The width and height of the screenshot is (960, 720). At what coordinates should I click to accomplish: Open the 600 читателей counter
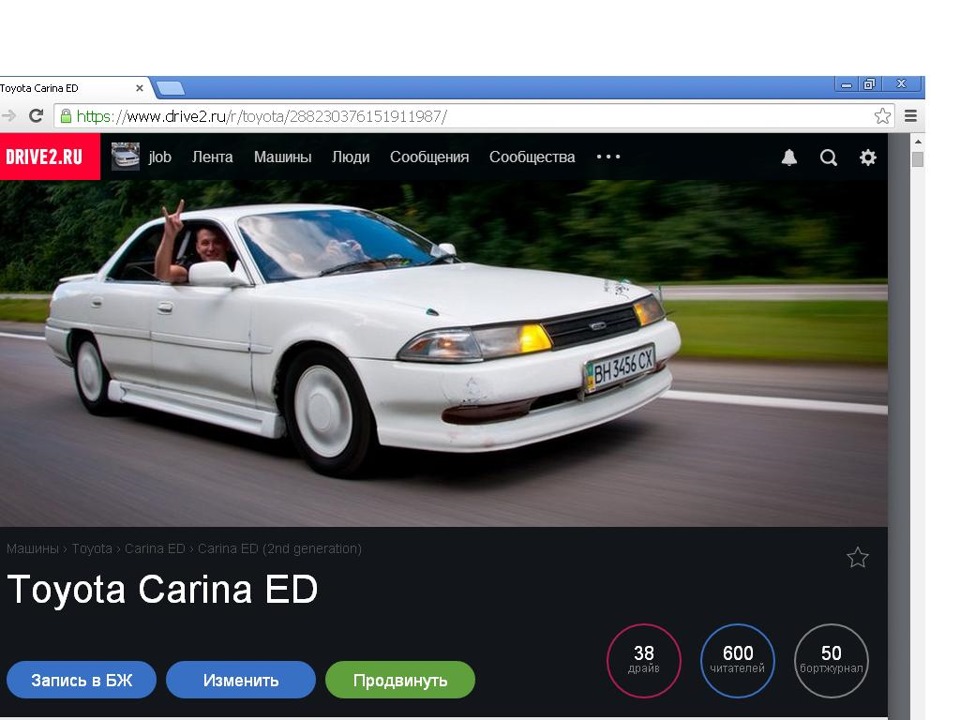[737, 661]
